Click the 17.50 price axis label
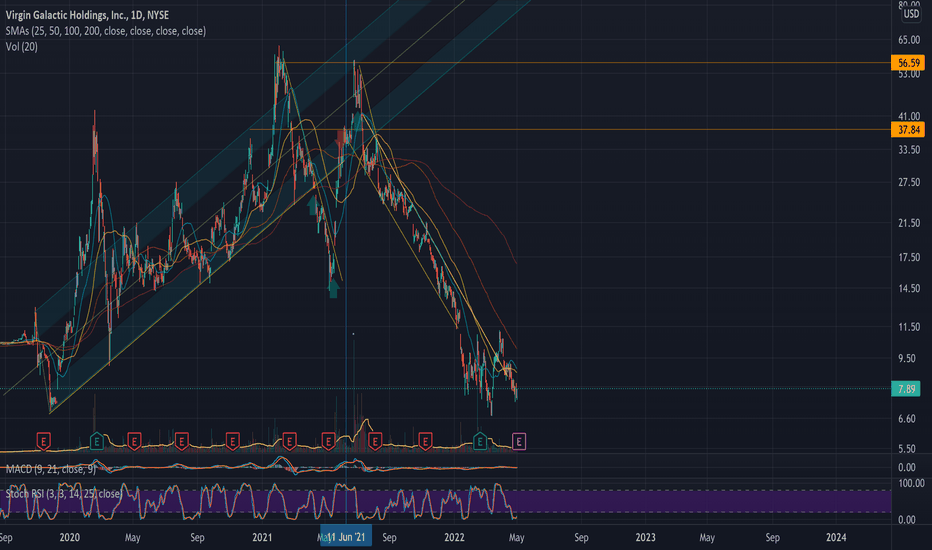Viewport: 932px width, 550px height. tap(909, 257)
